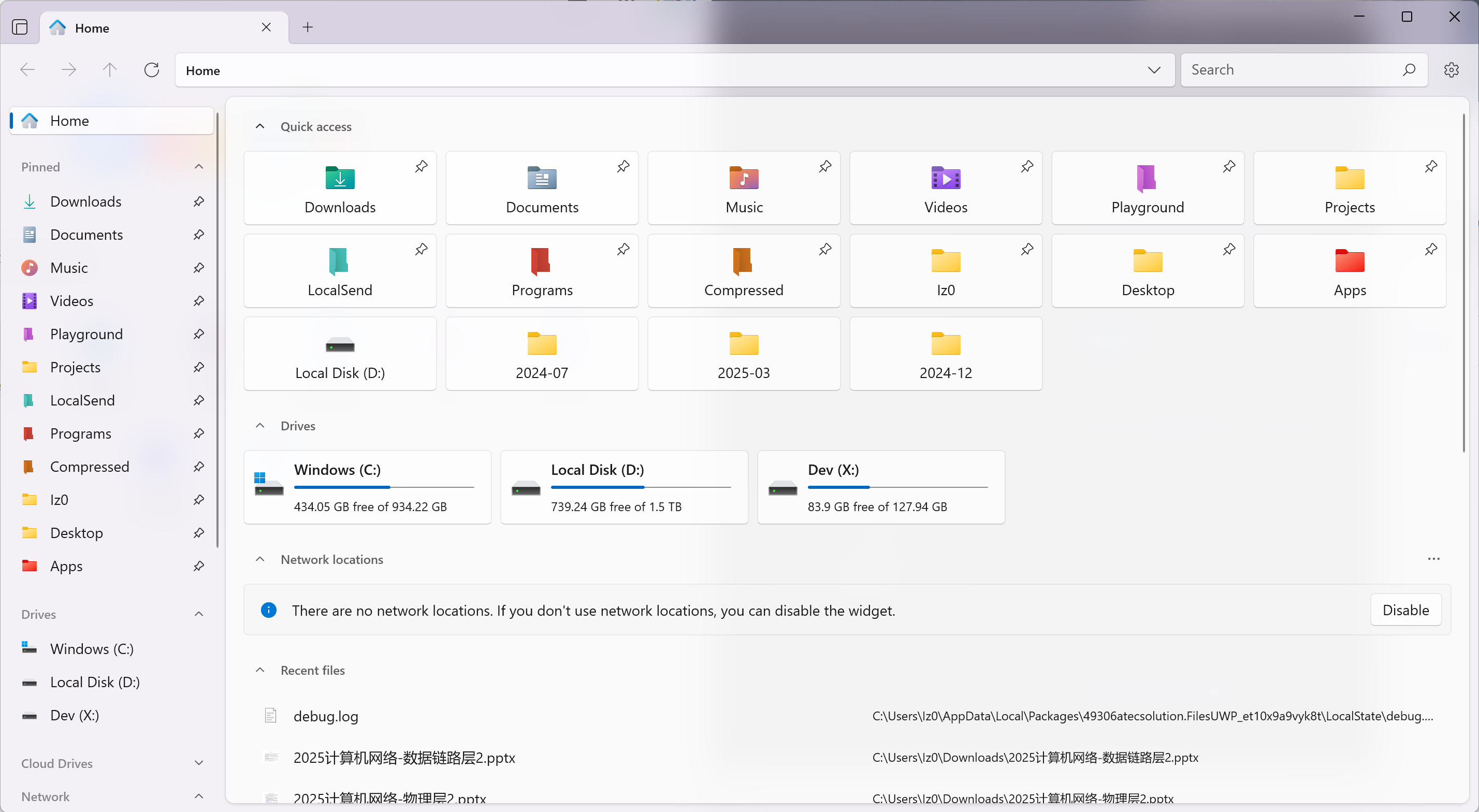Open the LocalSend folder tile
The height and width of the screenshot is (812, 1479).
click(x=340, y=270)
